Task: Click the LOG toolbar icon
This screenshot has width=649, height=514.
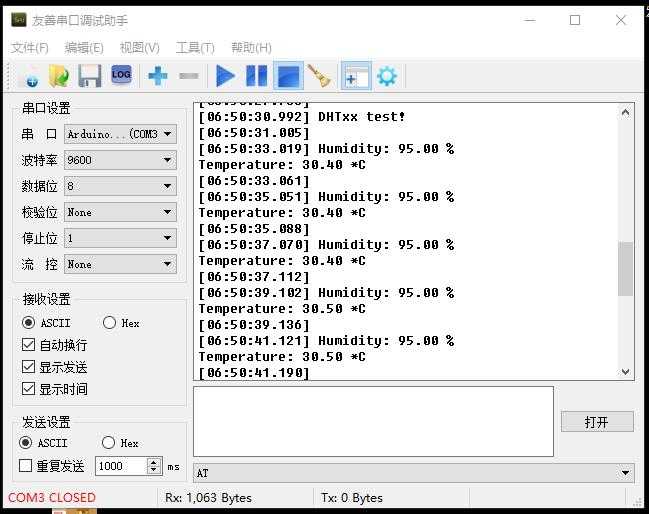Action: 121,75
